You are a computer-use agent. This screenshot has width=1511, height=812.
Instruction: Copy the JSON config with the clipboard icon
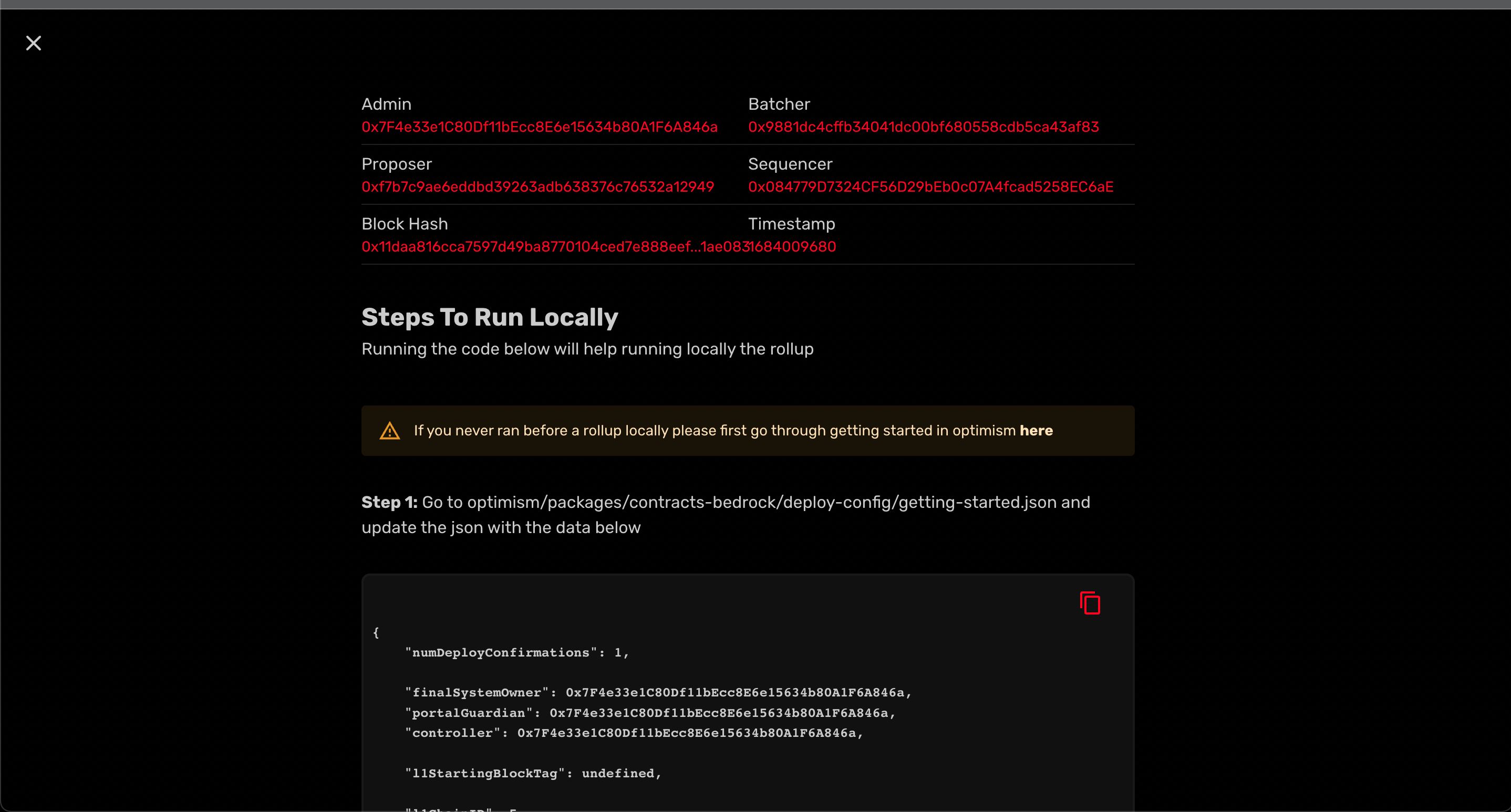point(1090,603)
